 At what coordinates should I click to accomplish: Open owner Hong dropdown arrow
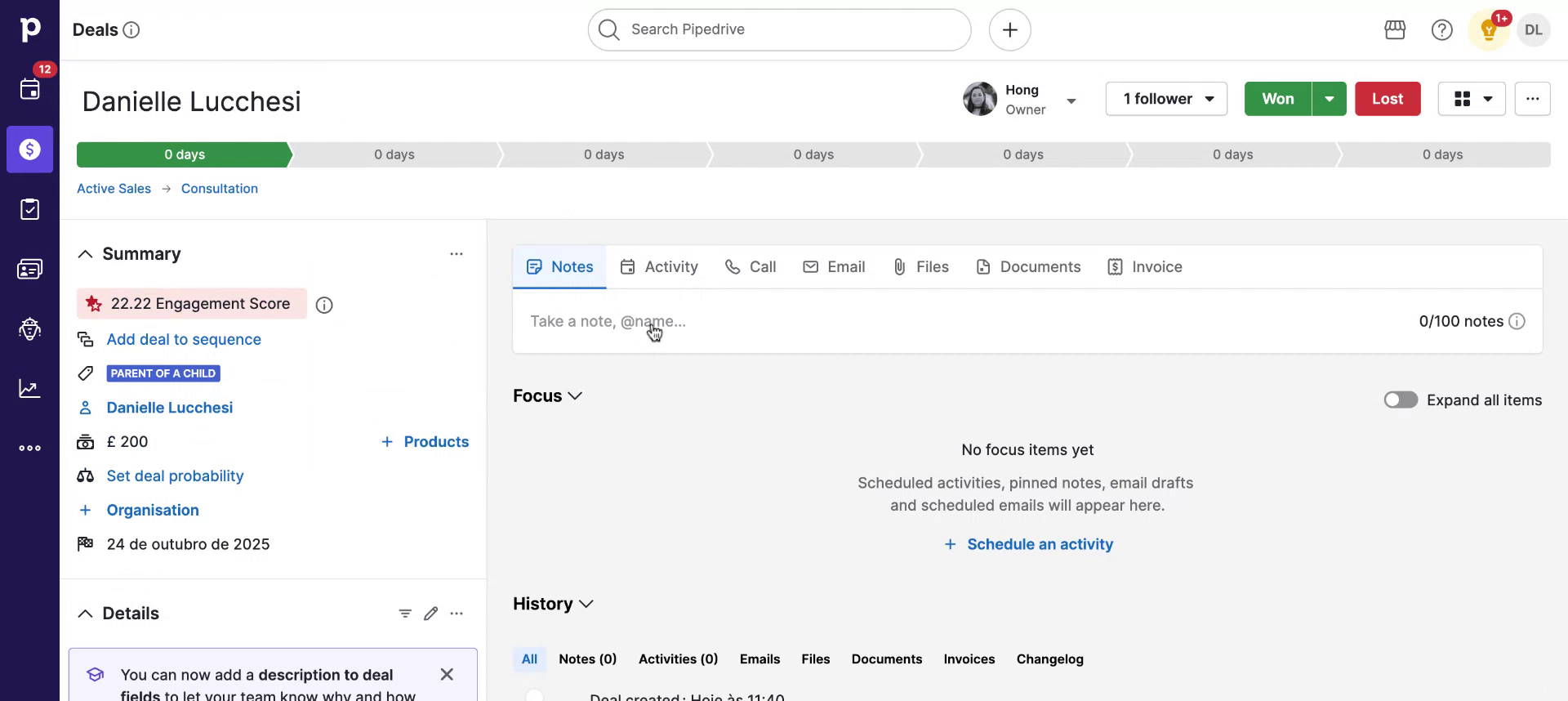(x=1071, y=101)
